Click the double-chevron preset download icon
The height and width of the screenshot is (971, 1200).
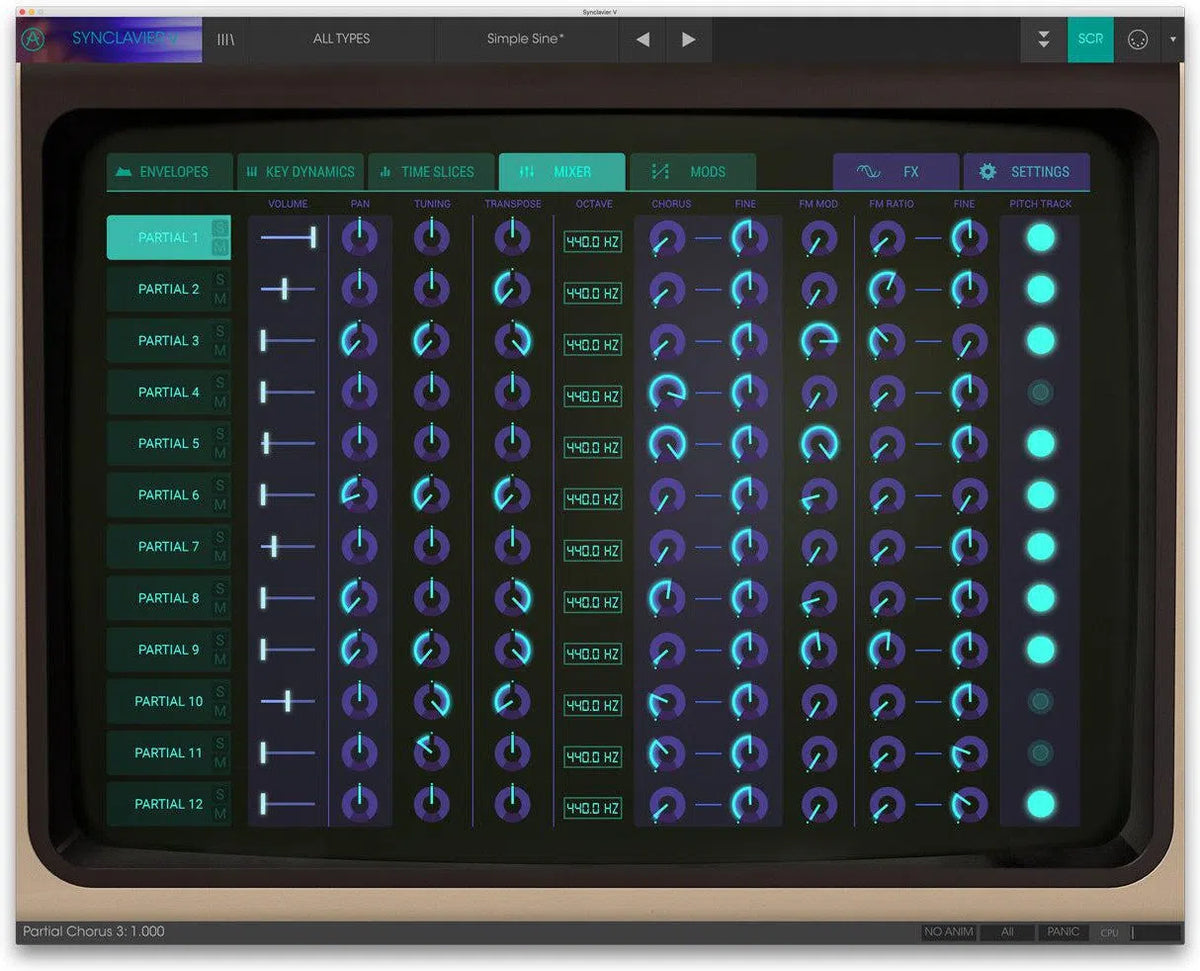pyautogui.click(x=1043, y=40)
